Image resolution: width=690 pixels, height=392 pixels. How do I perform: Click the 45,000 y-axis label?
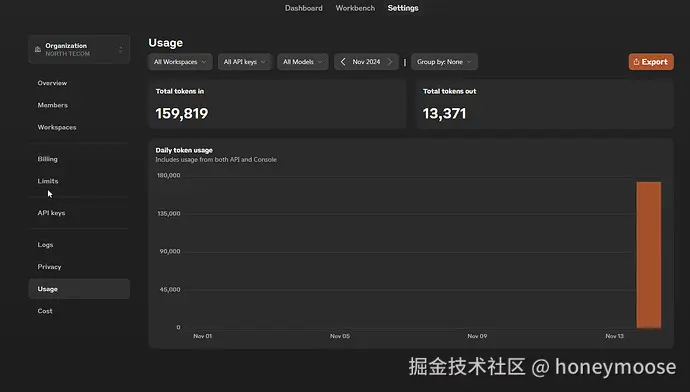170,289
